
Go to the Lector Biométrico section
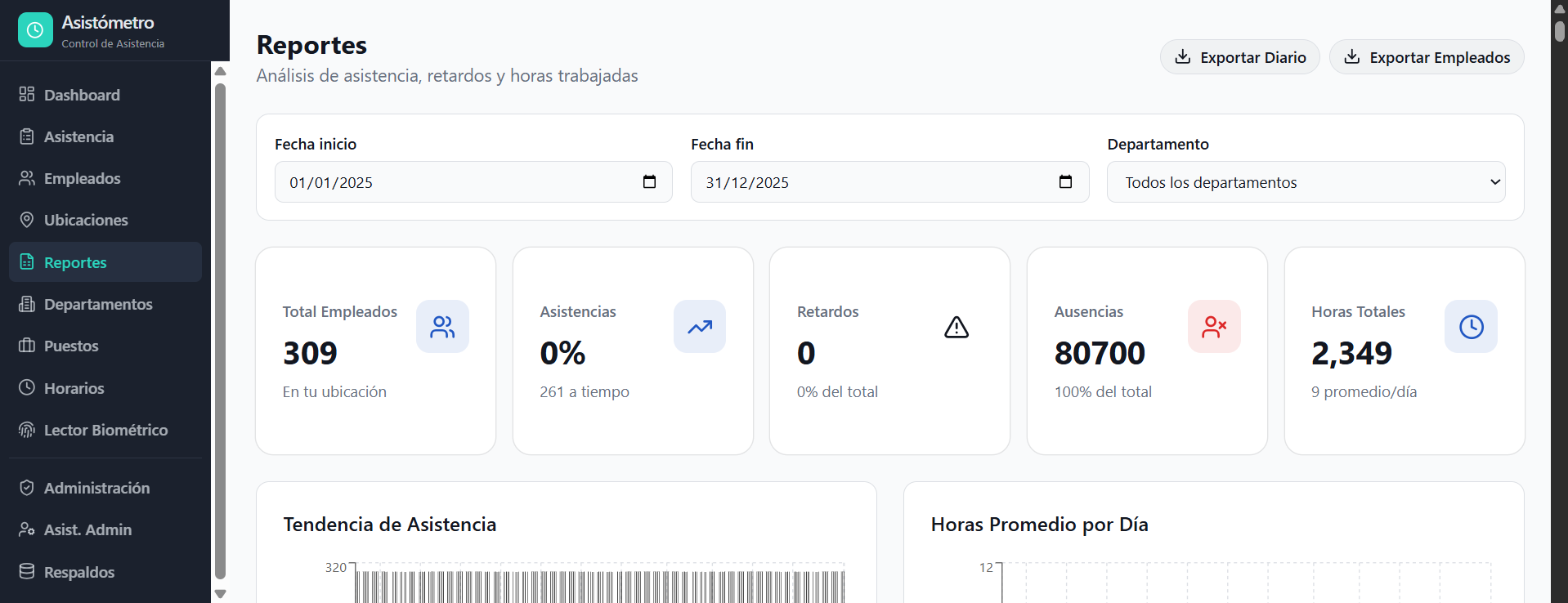coord(105,430)
